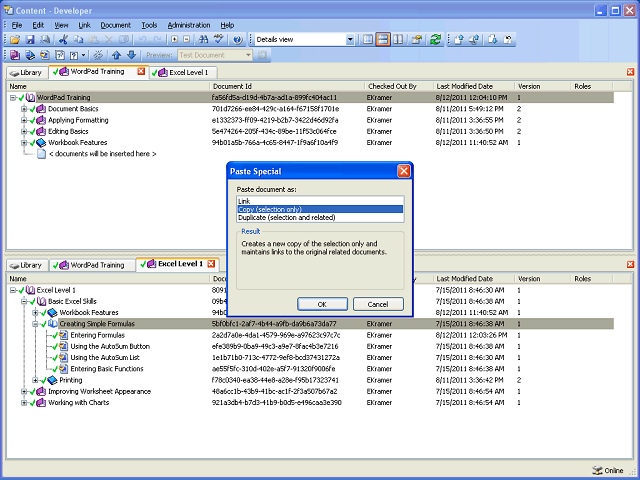Close the top WordPad Training tab

(141, 71)
